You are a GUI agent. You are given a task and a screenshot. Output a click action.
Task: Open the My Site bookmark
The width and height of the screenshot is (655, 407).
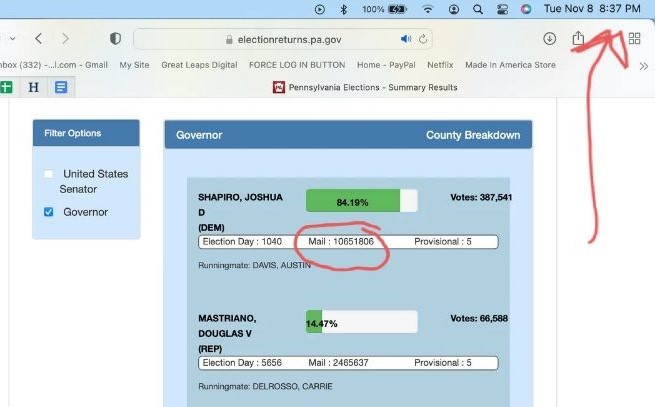click(134, 65)
